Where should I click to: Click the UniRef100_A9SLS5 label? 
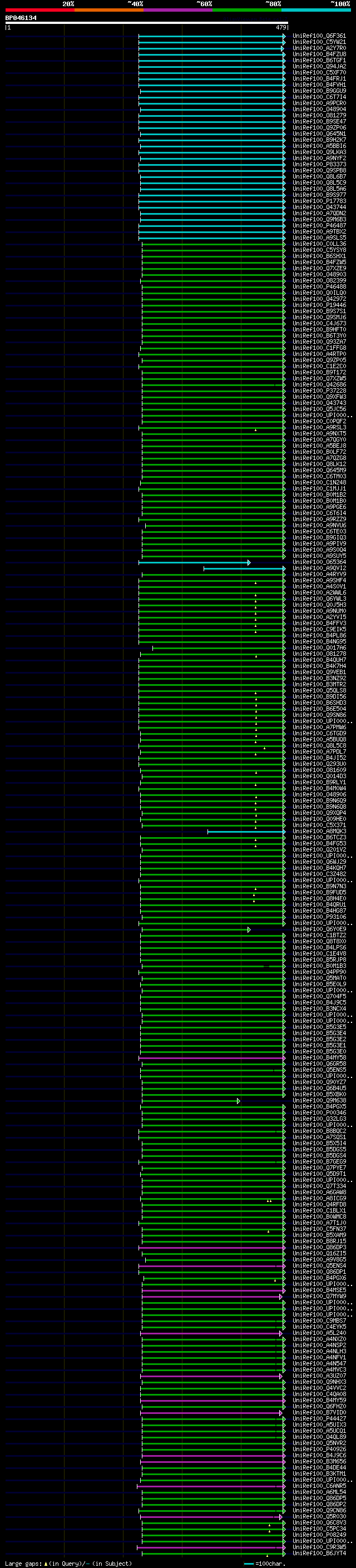(319, 238)
